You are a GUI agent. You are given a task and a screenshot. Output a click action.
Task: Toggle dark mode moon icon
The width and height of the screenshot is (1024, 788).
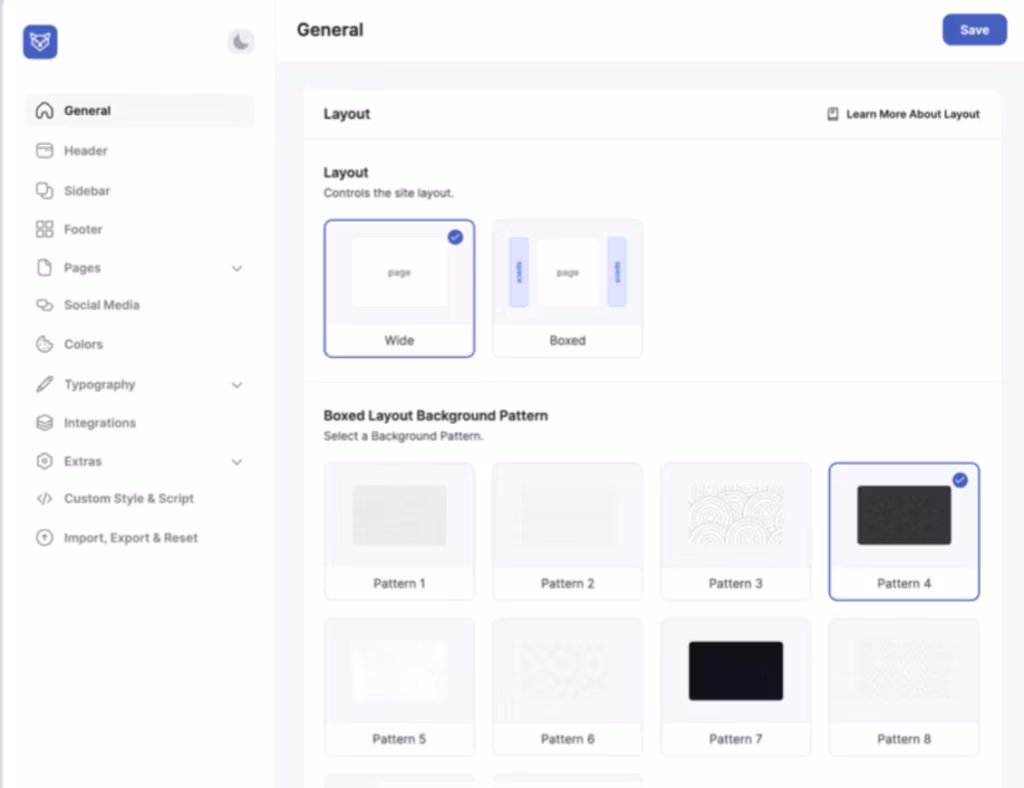click(241, 42)
